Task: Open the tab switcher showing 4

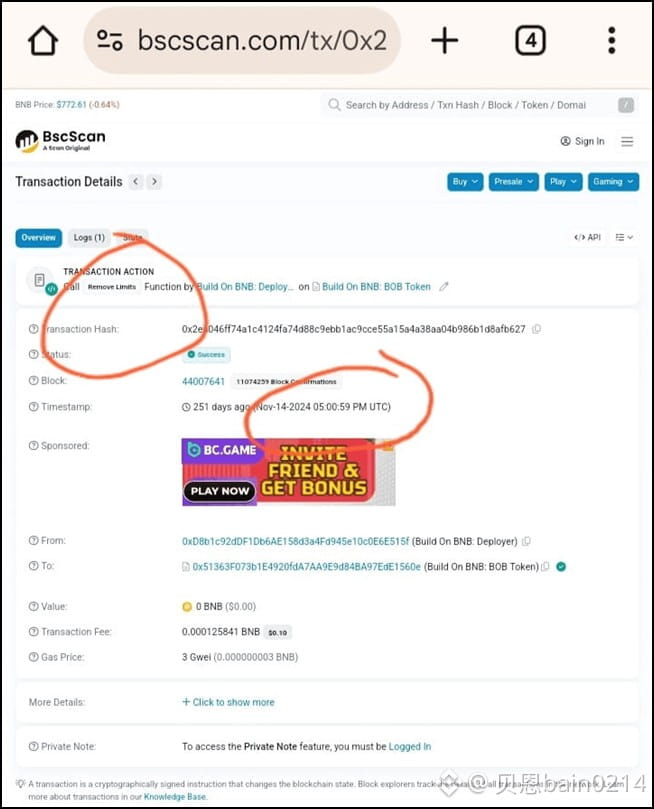Action: pyautogui.click(x=530, y=40)
